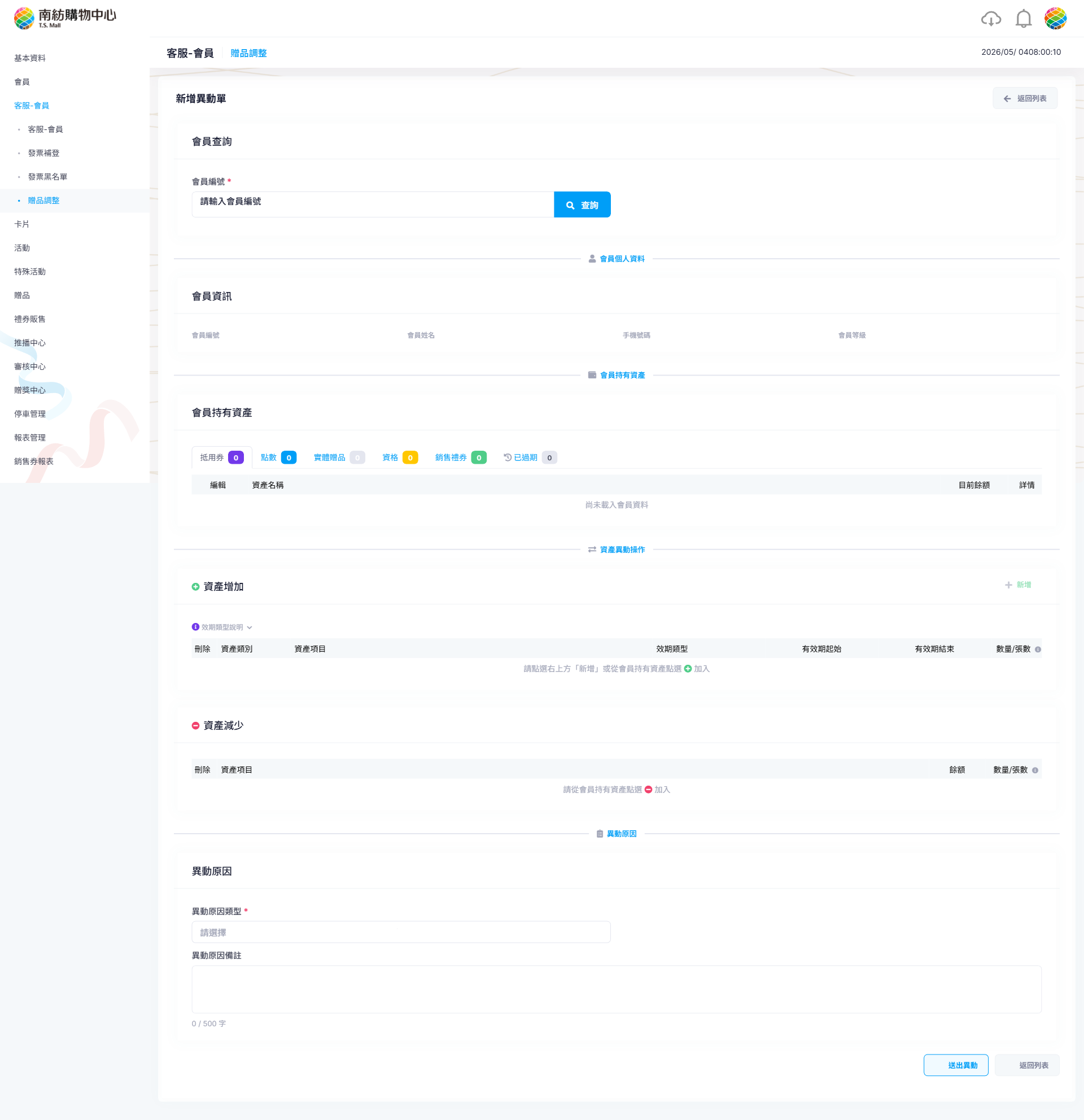The width and height of the screenshot is (1084, 1120).
Task: Click the 查詢 search button
Action: 582,204
